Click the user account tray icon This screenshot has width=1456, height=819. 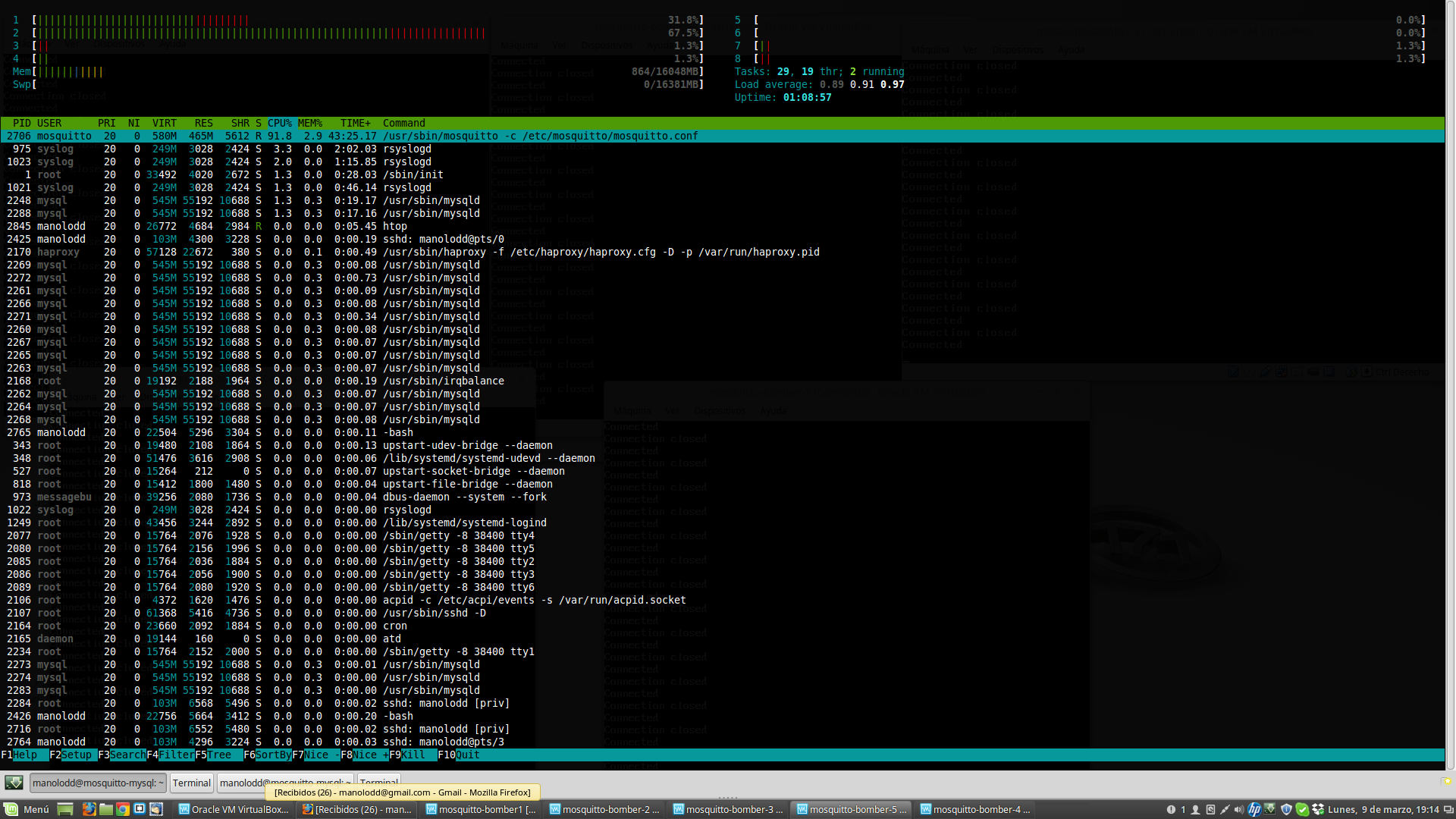pos(1195,809)
